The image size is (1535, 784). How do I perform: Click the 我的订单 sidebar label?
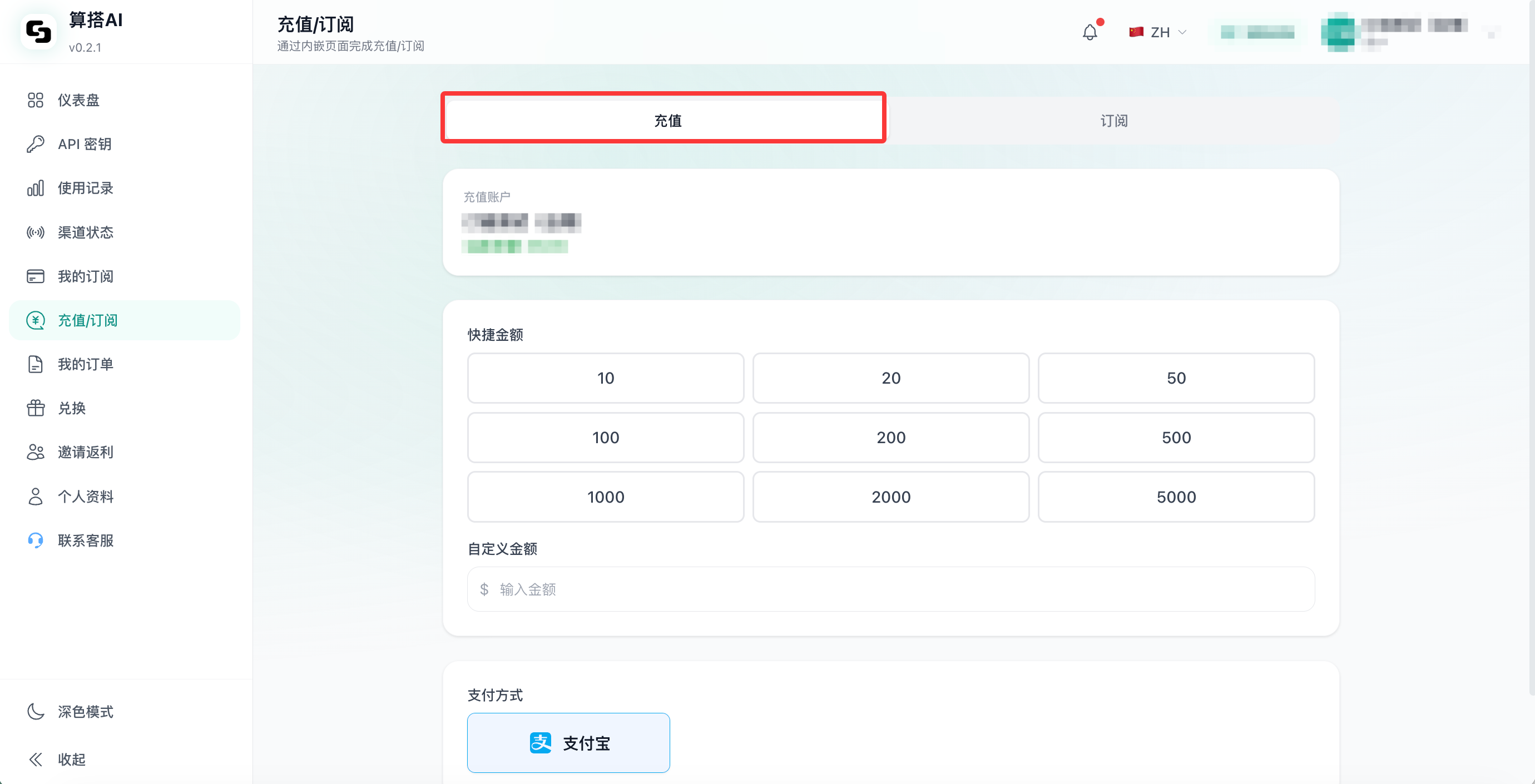(85, 364)
